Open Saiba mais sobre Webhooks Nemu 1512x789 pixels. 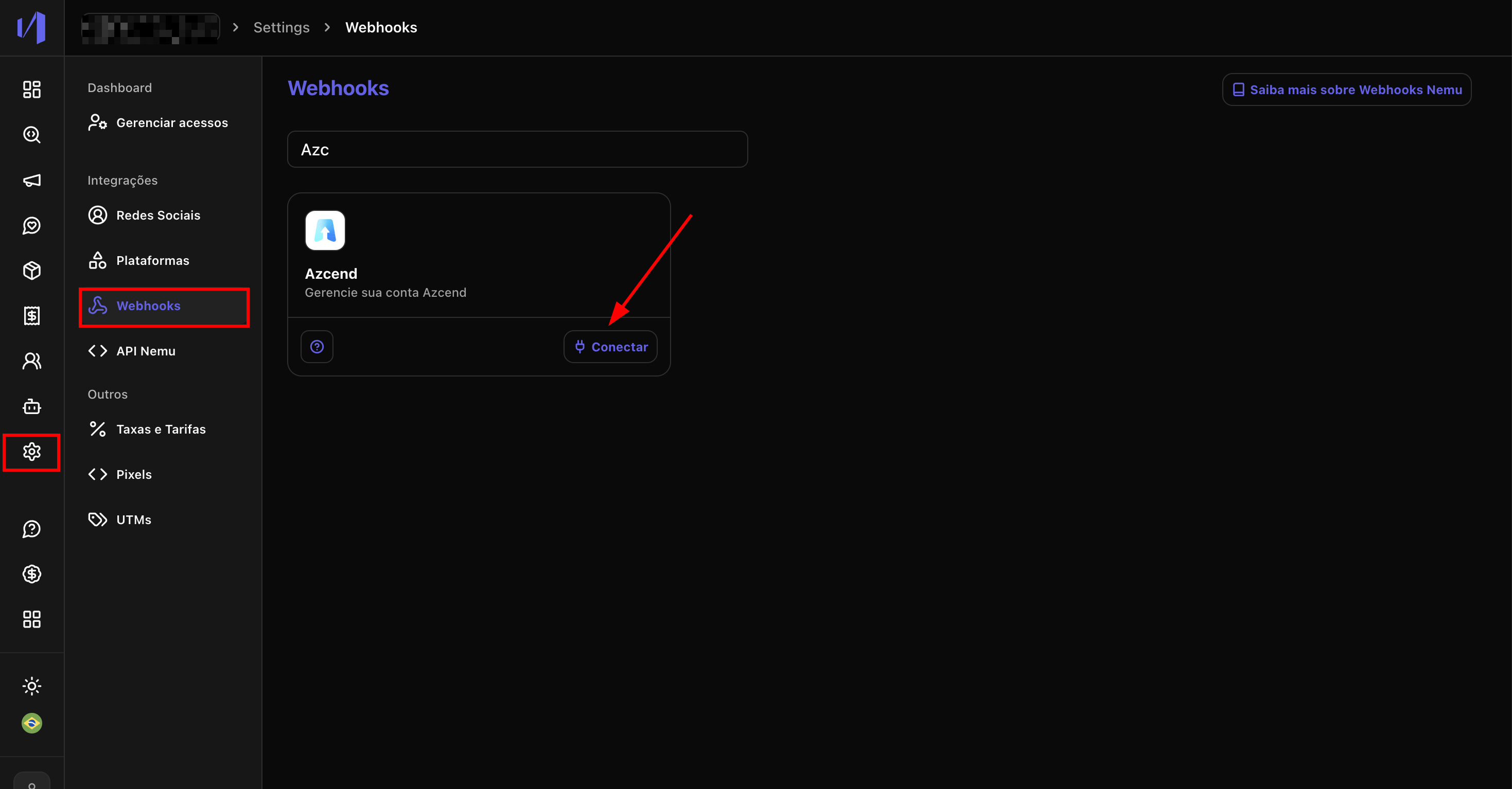click(1346, 89)
